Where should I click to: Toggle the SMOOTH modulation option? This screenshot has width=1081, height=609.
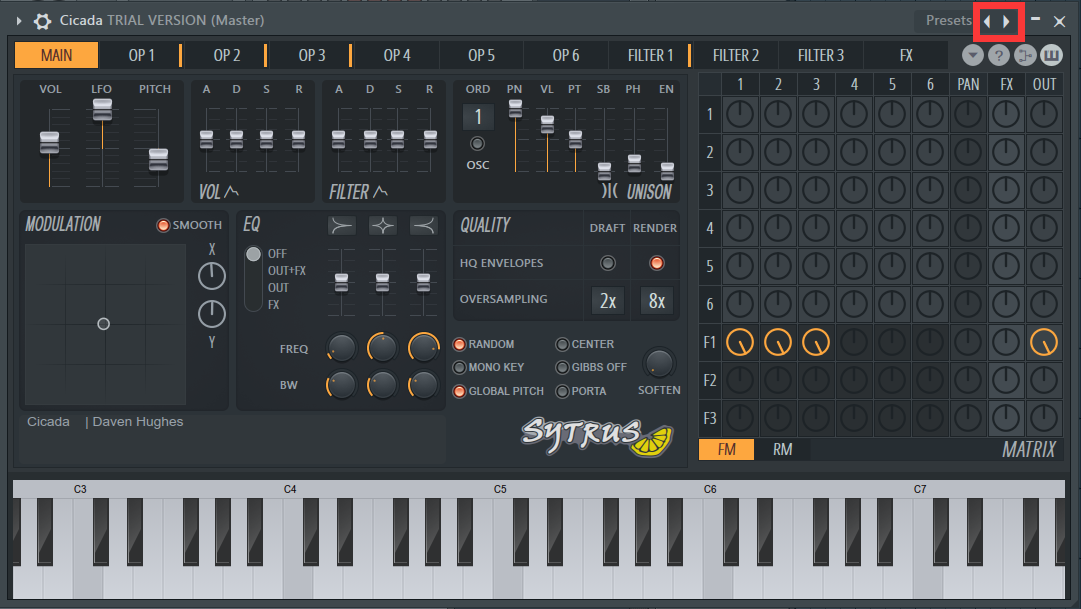pyautogui.click(x=163, y=225)
